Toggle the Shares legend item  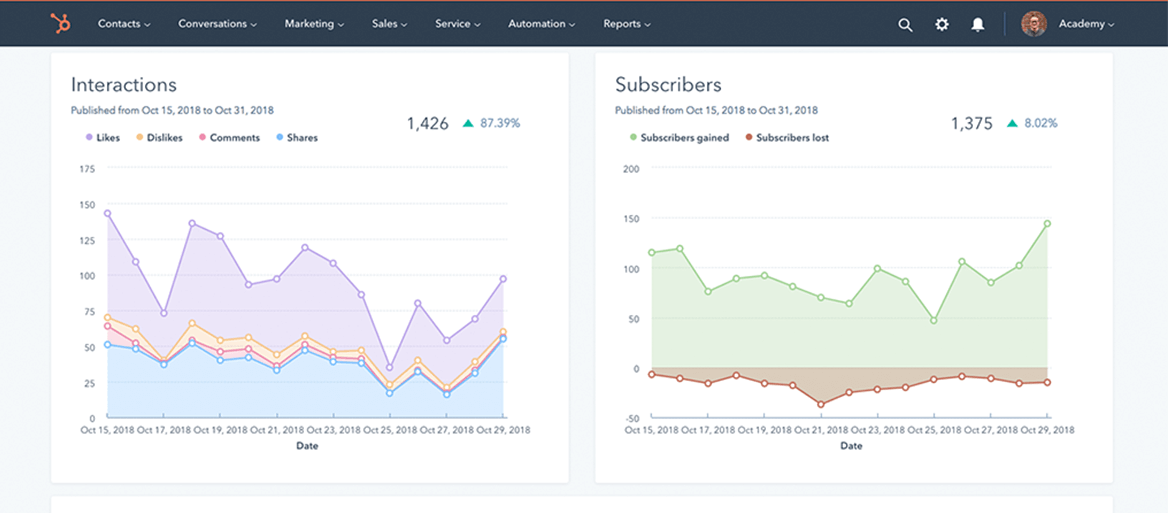[296, 138]
